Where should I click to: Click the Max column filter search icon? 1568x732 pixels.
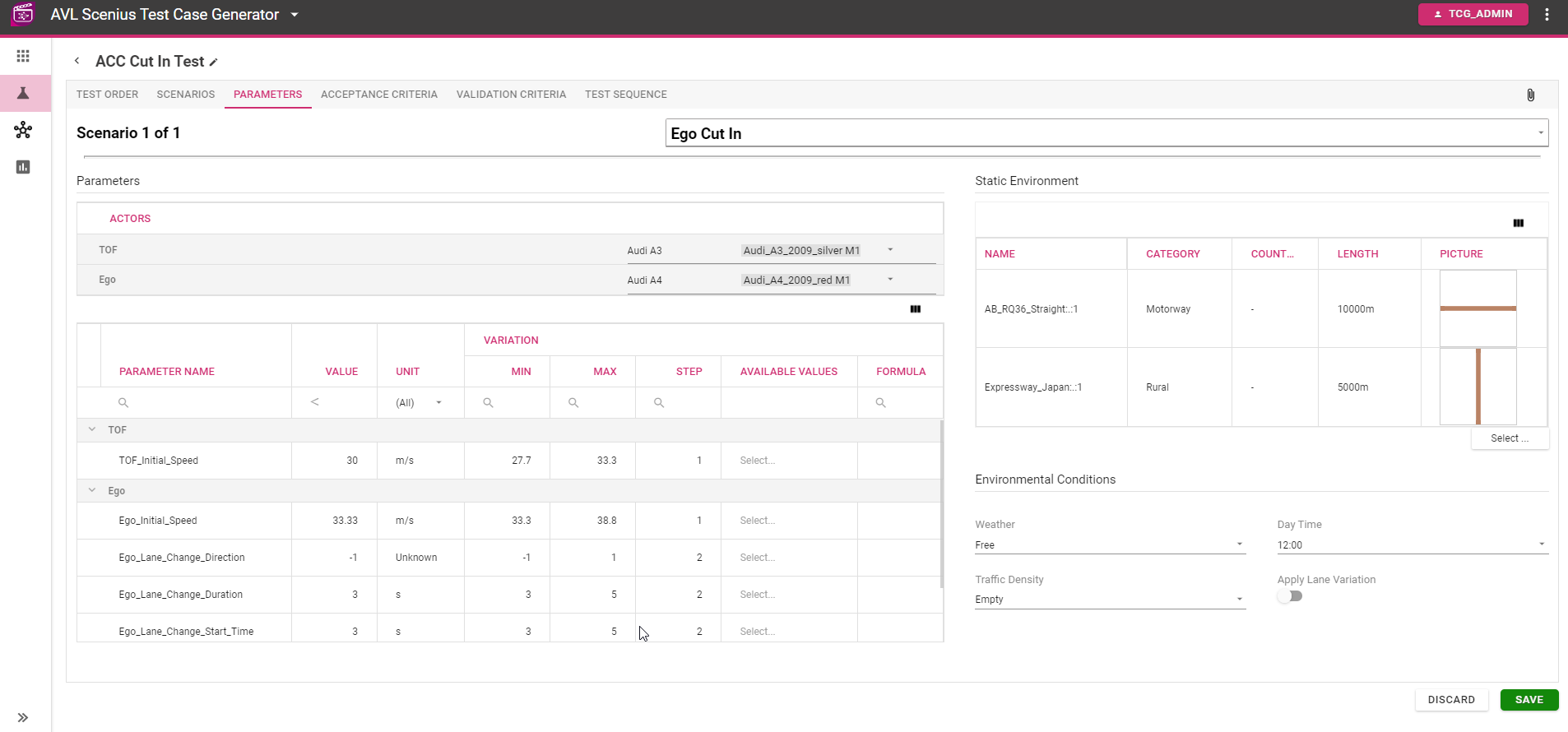click(573, 403)
